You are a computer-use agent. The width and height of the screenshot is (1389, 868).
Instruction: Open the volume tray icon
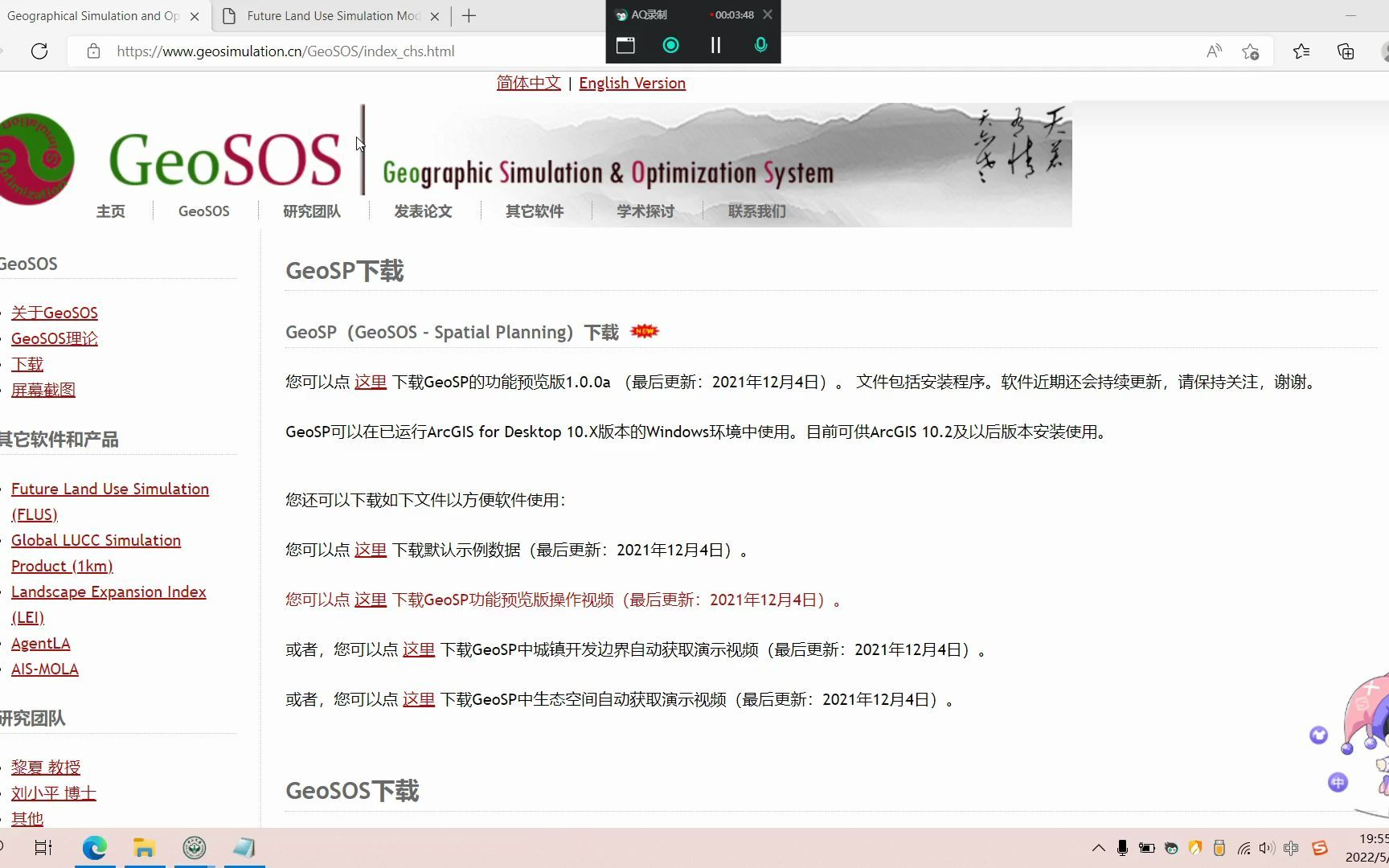tap(1267, 848)
